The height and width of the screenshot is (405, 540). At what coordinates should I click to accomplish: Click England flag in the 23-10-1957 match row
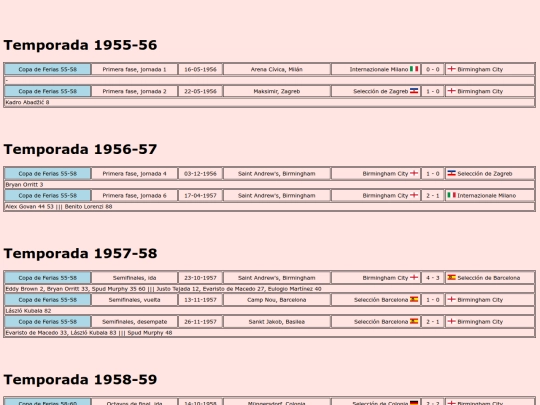pos(414,278)
